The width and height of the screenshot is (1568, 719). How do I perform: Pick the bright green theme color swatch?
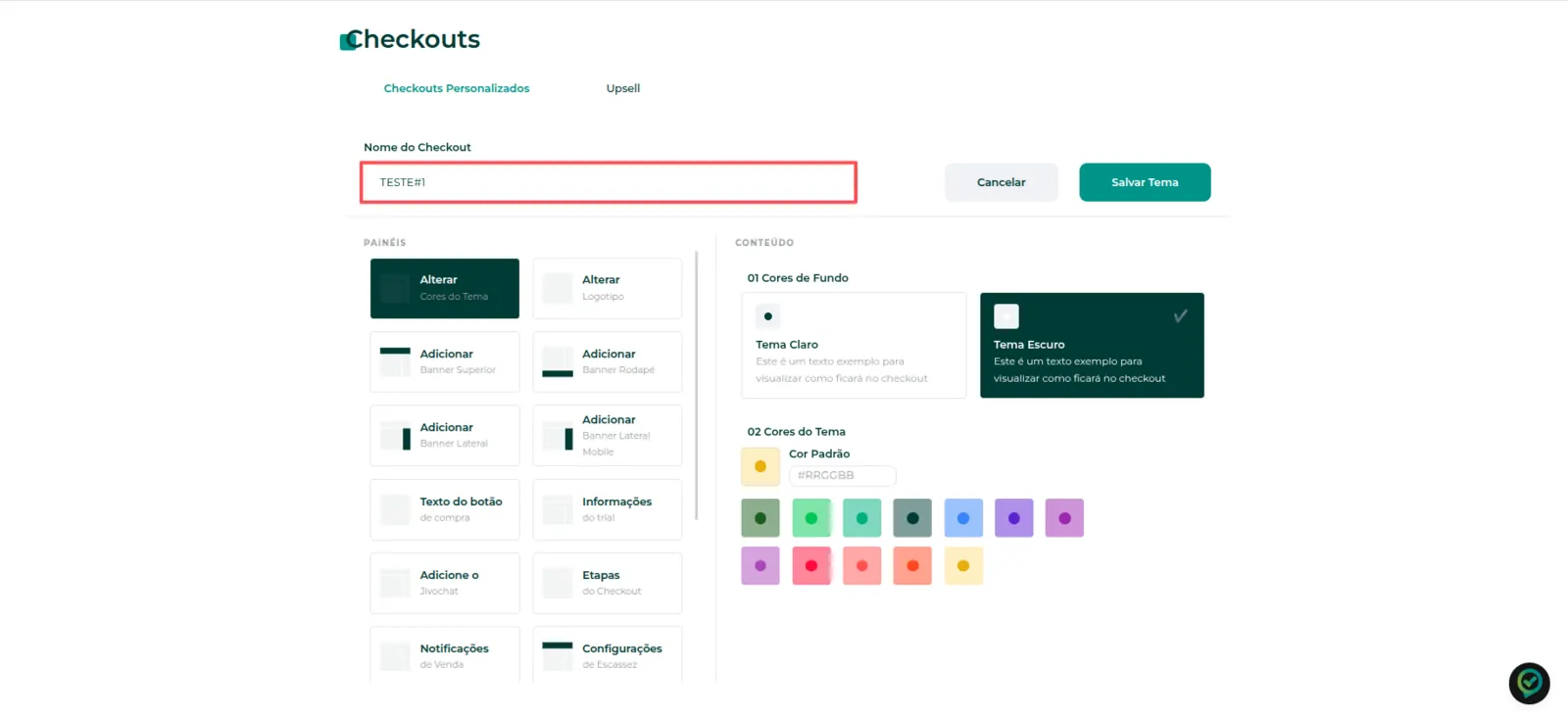coord(811,518)
